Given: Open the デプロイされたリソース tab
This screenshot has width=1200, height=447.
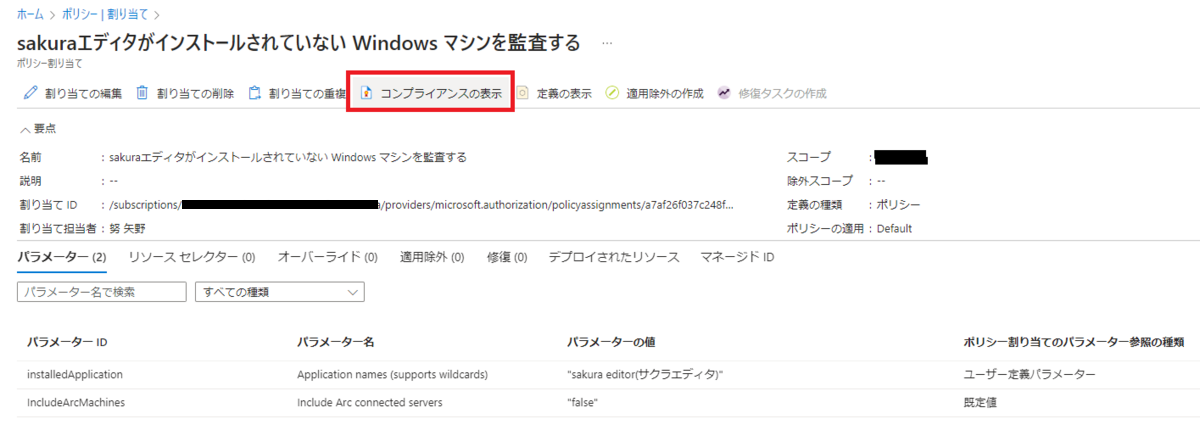Looking at the screenshot, I should click(x=614, y=257).
